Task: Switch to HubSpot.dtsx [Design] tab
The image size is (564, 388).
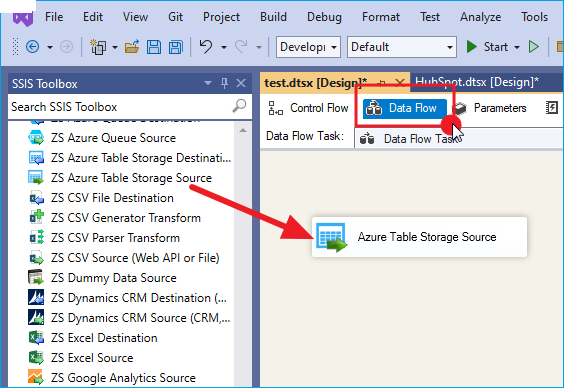Action: [477, 82]
